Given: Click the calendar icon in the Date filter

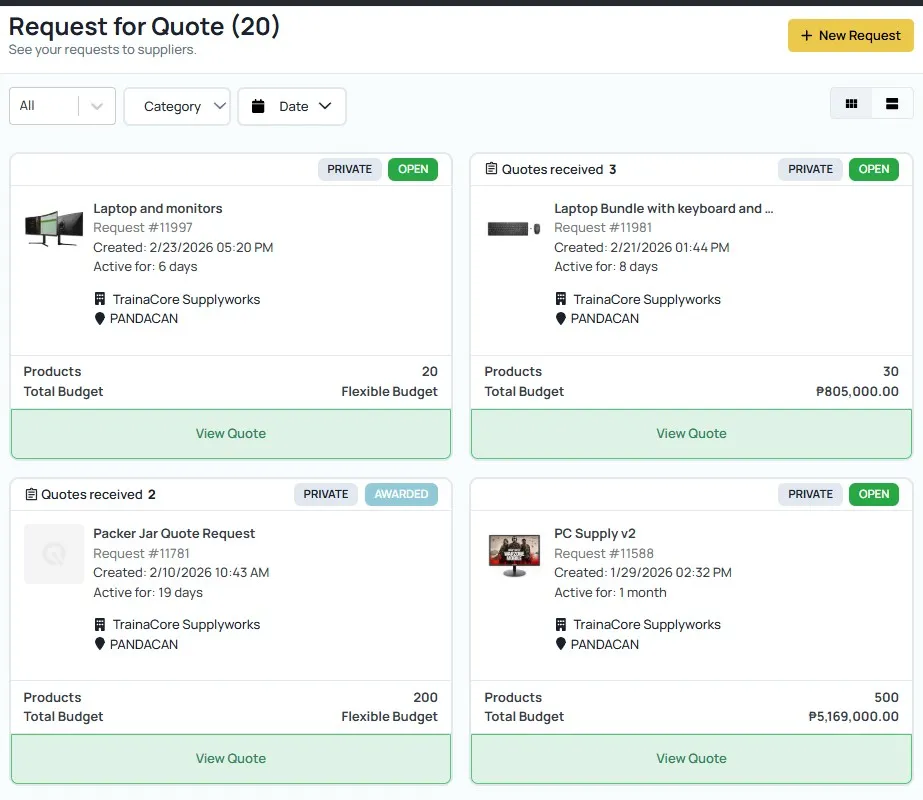Looking at the screenshot, I should pos(261,106).
